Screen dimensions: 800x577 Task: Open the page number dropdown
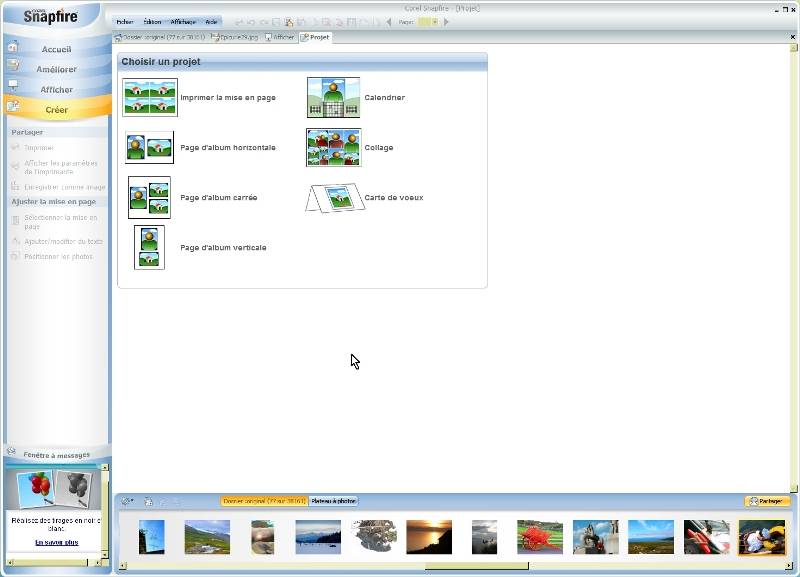click(x=435, y=21)
